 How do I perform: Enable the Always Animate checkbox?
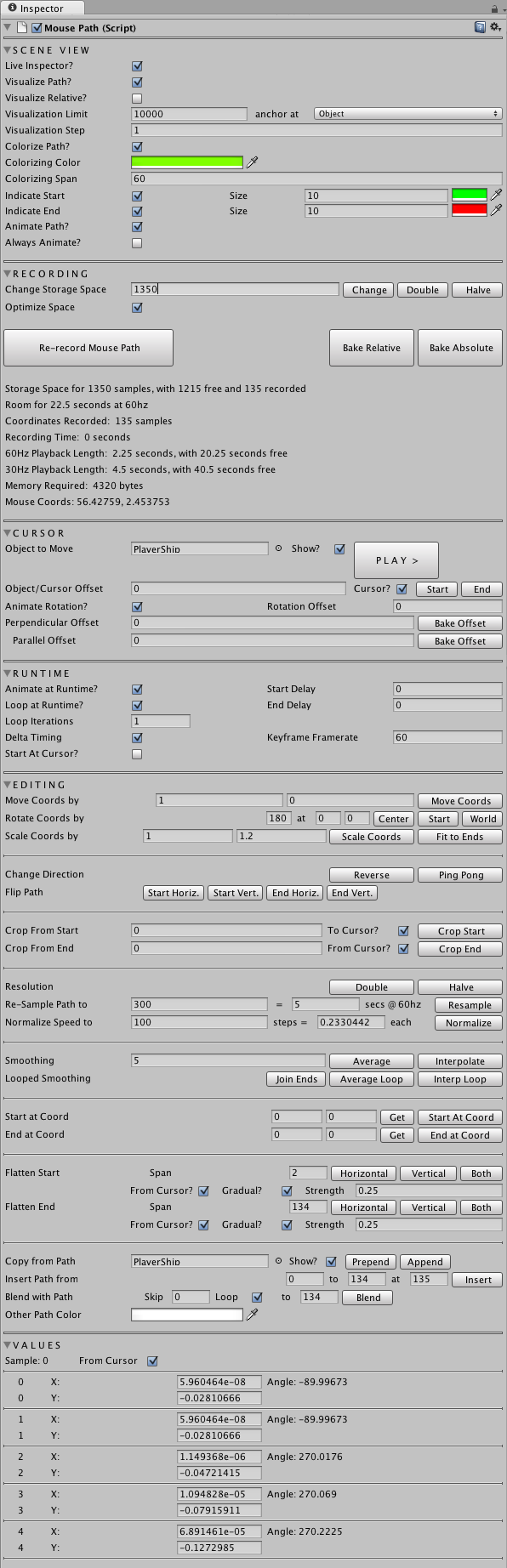click(x=137, y=243)
